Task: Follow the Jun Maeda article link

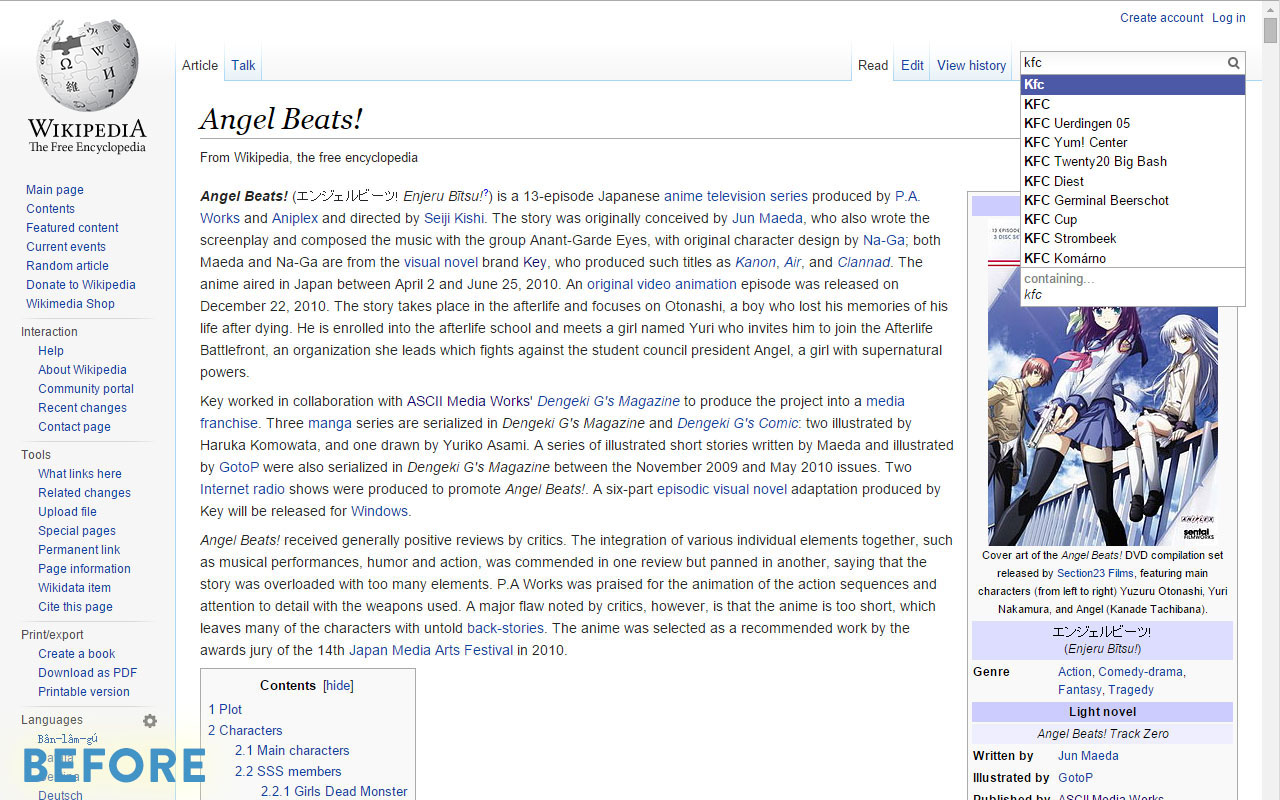Action: tap(767, 218)
